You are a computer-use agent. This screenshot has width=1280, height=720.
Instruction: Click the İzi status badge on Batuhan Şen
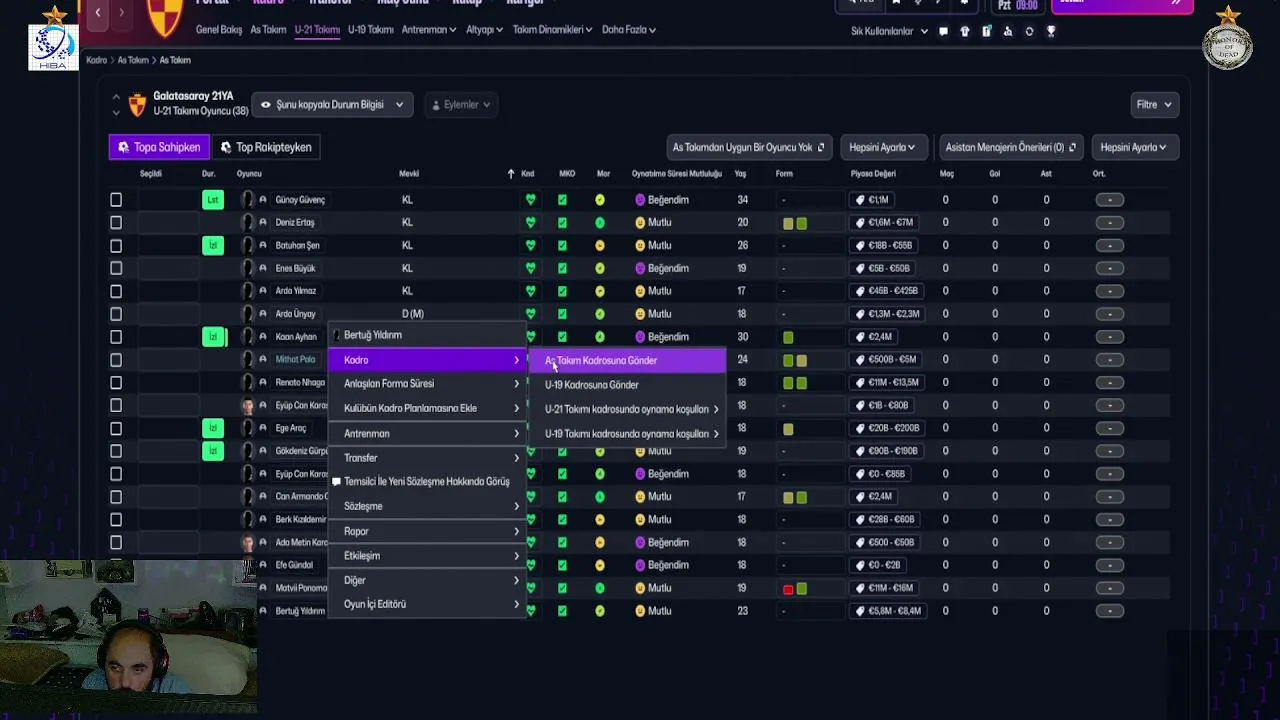[x=212, y=245]
